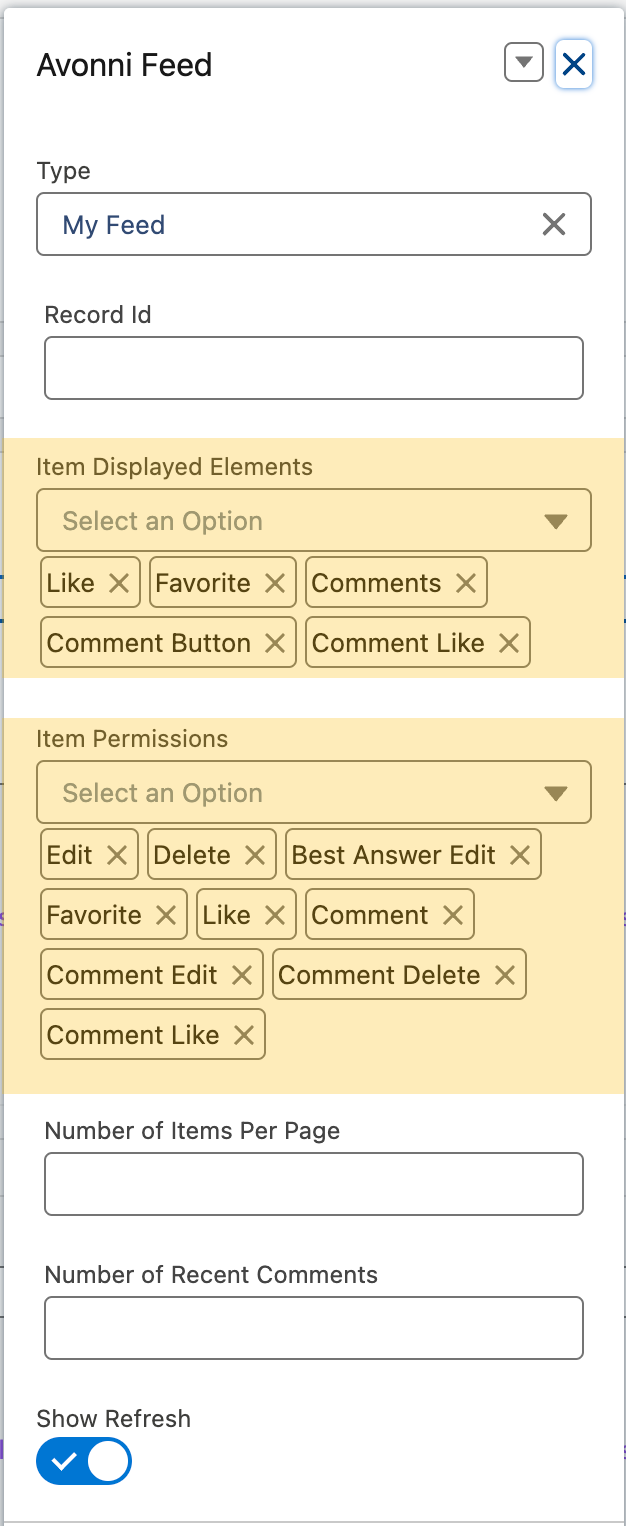The image size is (626, 1526).
Task: Toggle the Show Refresh switch off
Action: point(84,1462)
